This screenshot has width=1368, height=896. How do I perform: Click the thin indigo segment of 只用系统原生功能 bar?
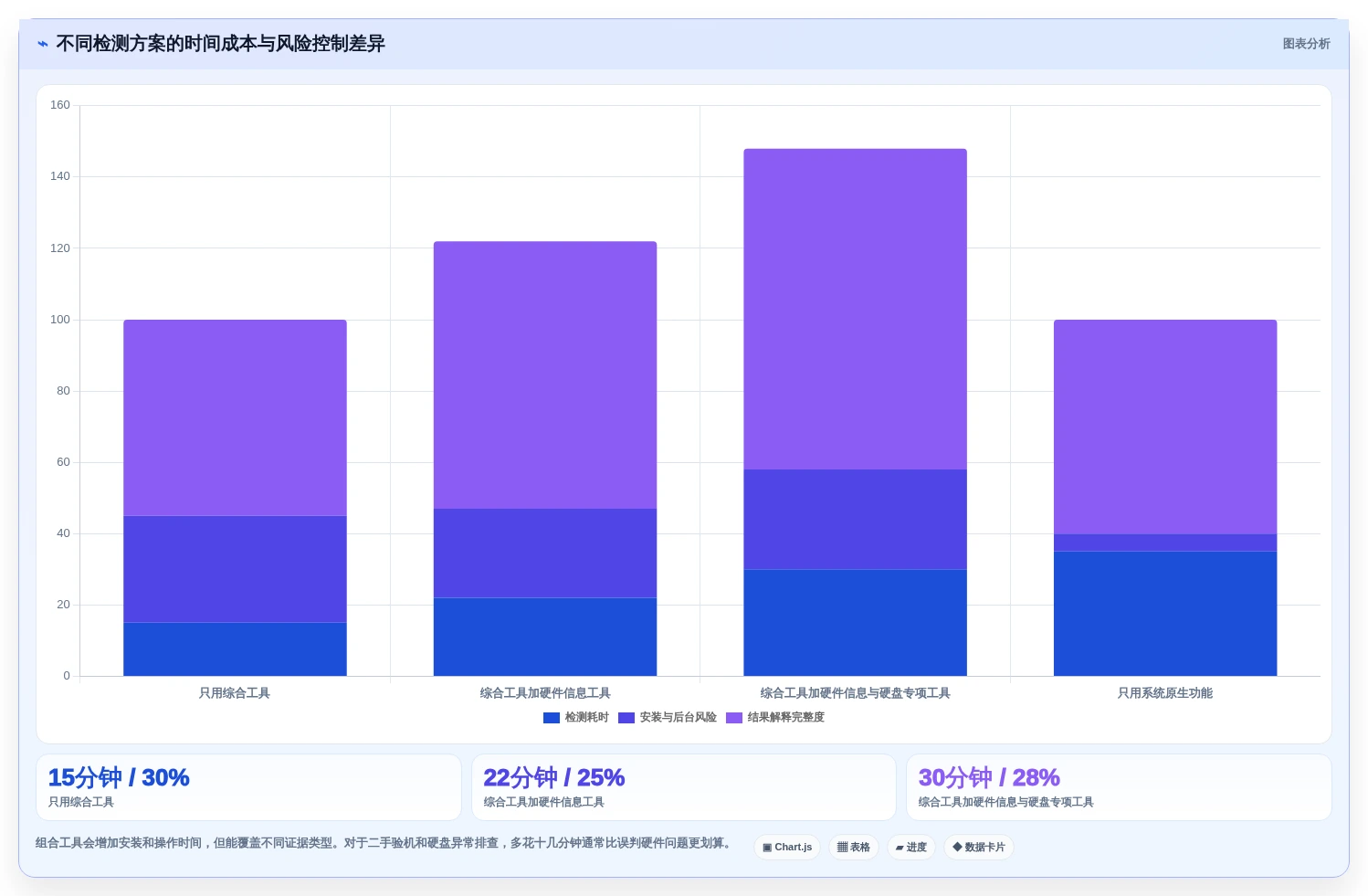1165,543
